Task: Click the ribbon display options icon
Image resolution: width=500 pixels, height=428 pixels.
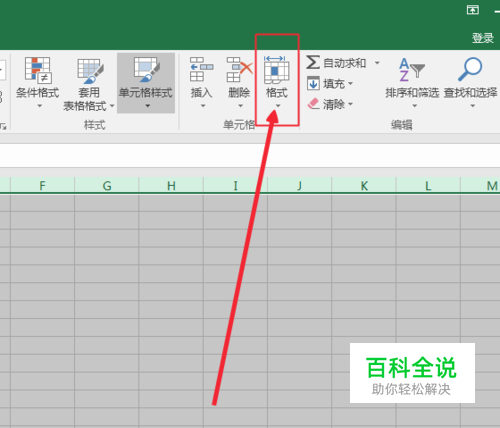Action: click(x=473, y=10)
